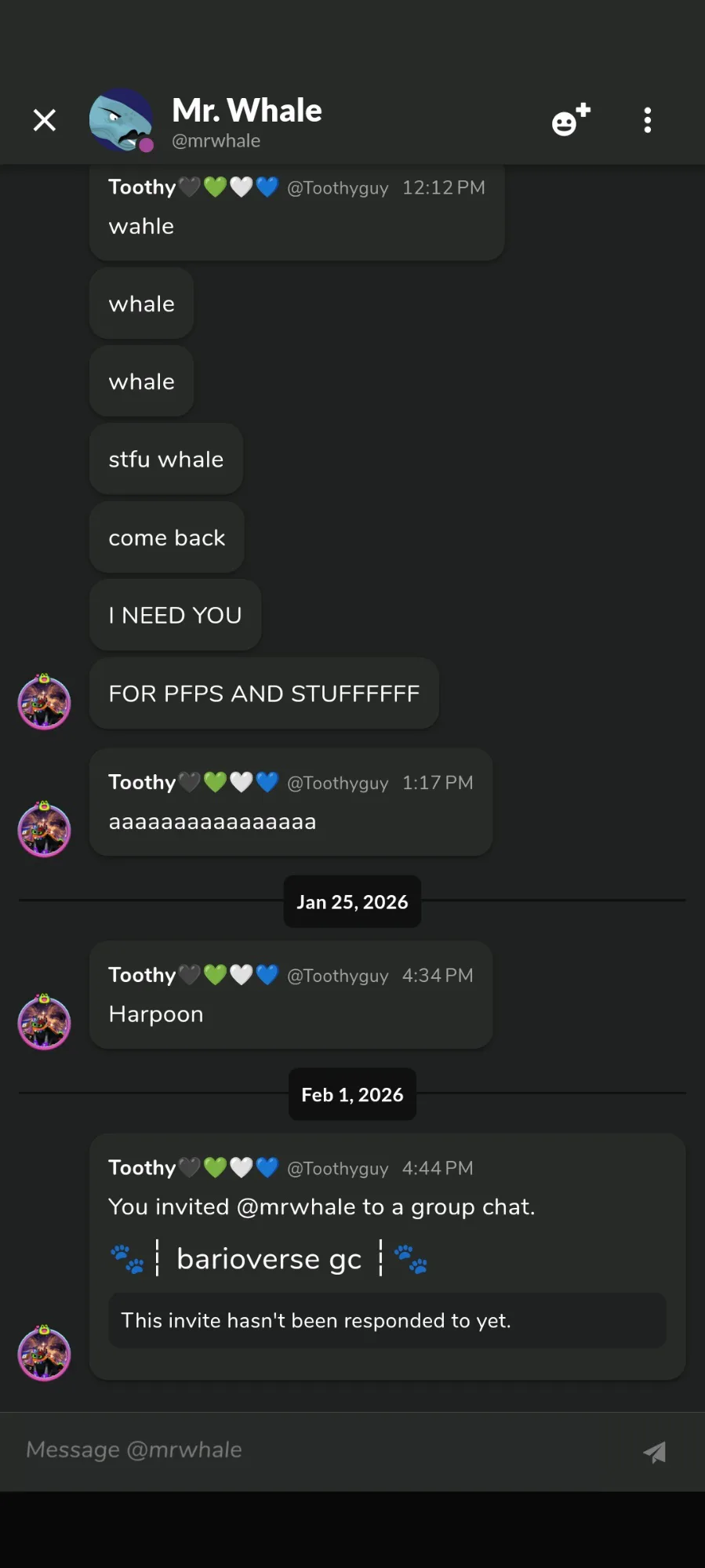
Task: Tap the send message paper plane
Action: click(x=655, y=1452)
